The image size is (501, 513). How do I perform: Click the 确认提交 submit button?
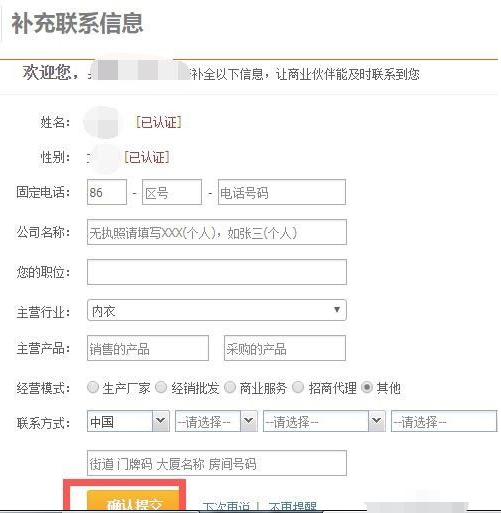tap(133, 501)
